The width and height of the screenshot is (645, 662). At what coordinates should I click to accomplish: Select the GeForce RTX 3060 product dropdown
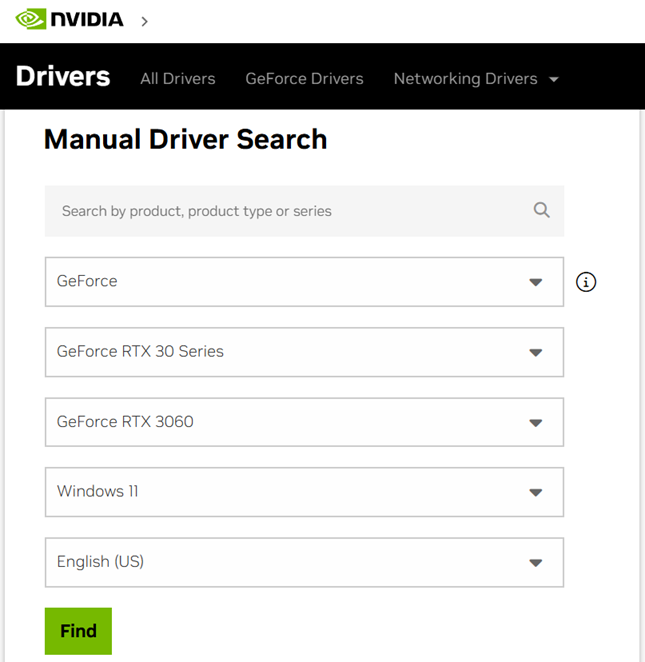click(290, 422)
